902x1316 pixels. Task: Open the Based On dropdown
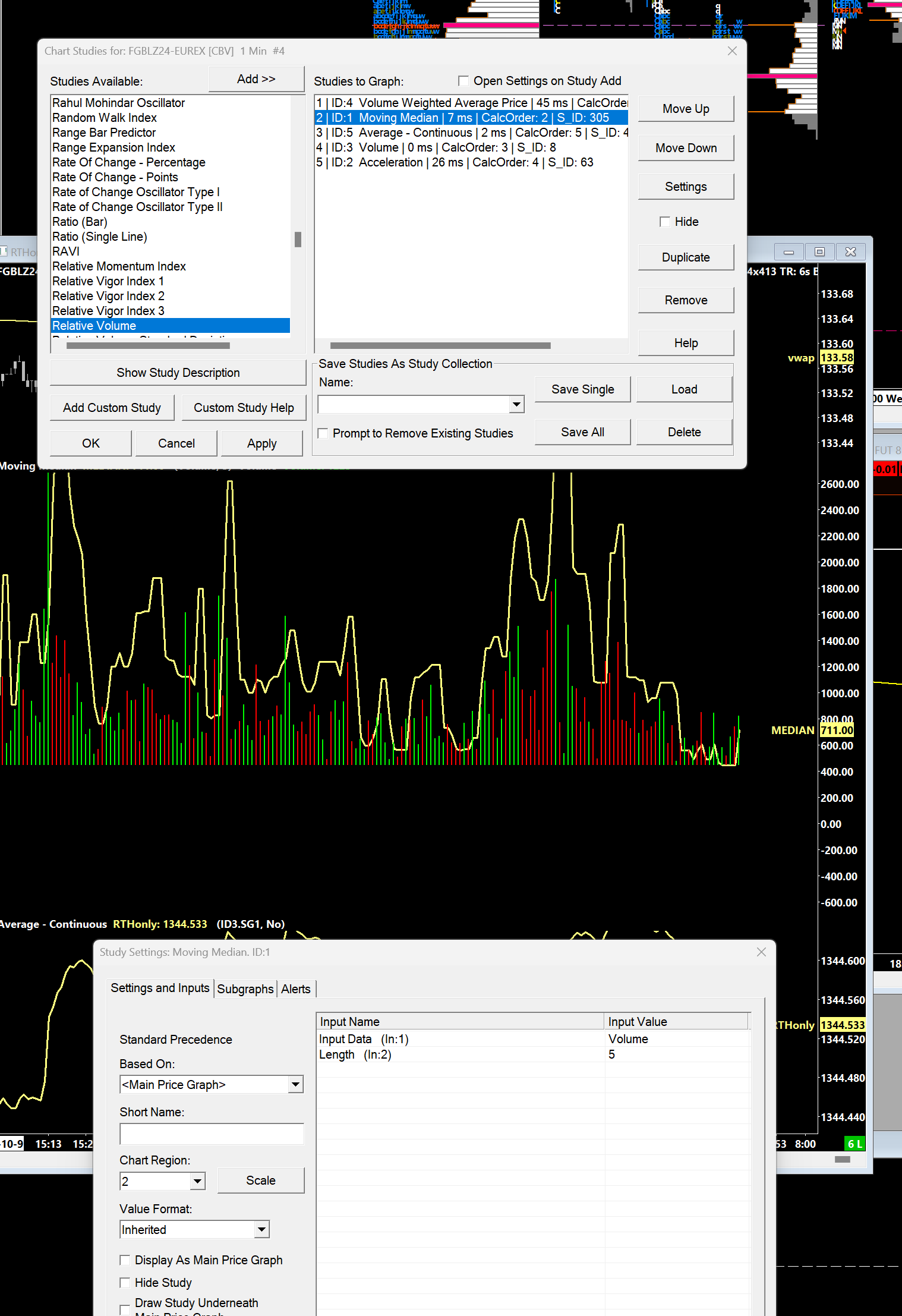pyautogui.click(x=295, y=1085)
